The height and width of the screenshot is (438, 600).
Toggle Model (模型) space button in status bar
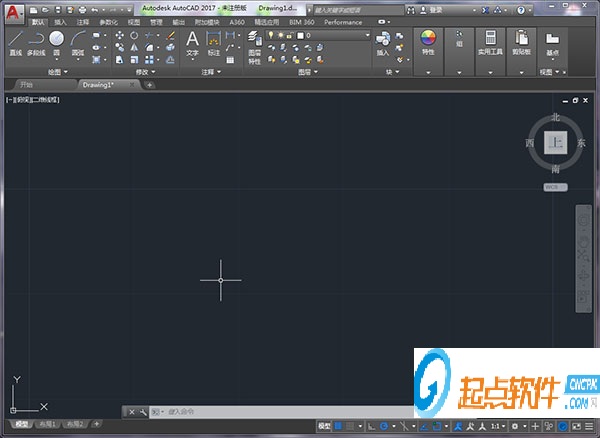coord(324,426)
